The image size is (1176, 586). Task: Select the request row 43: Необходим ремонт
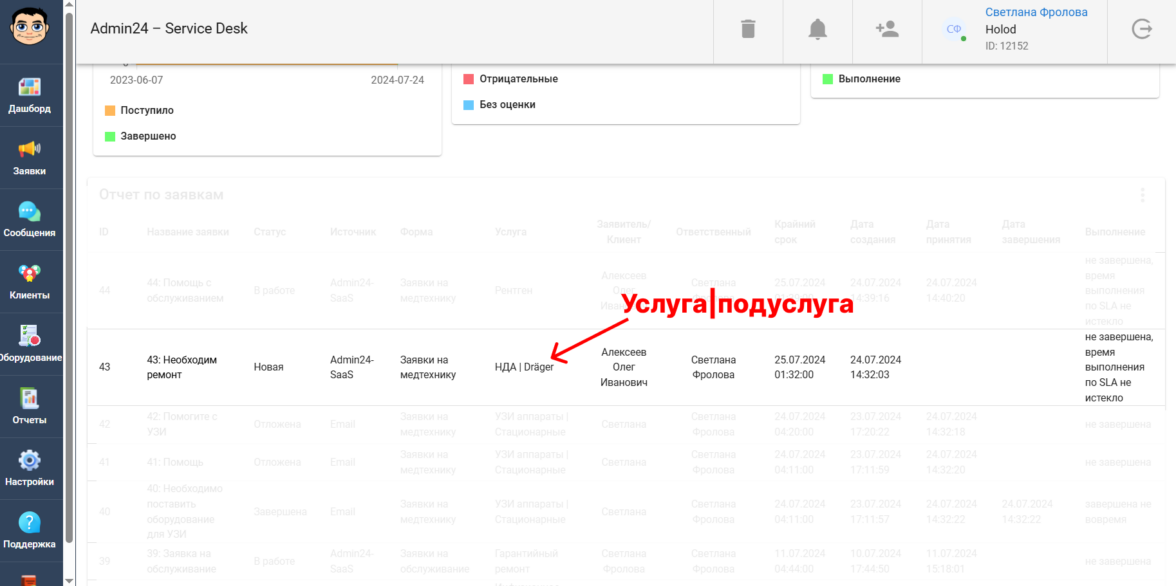[x=182, y=367]
